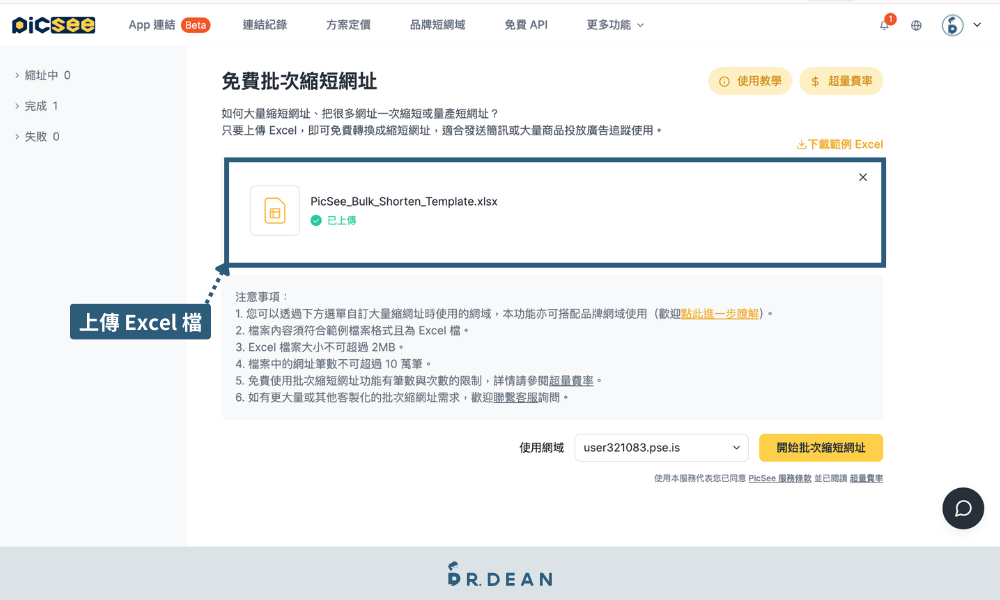Open the PicSee 服務條款 link
Screen dimensions: 1000x600
(x=779, y=478)
